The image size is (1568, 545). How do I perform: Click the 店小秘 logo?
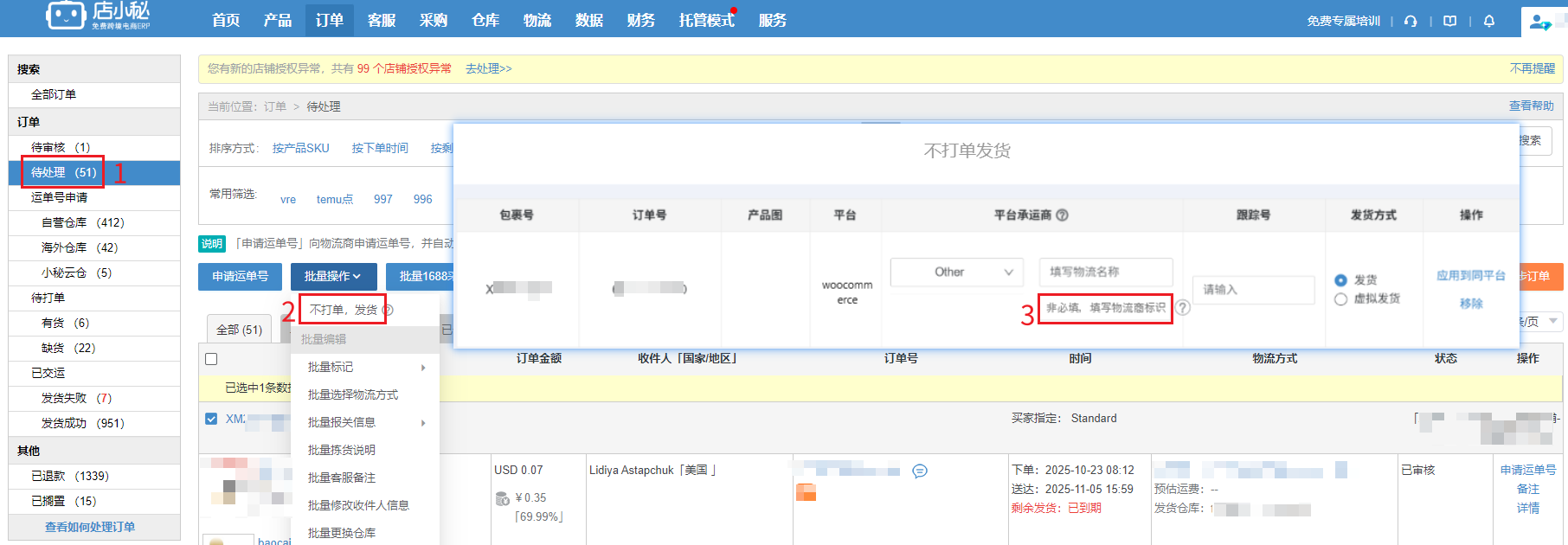point(98,16)
